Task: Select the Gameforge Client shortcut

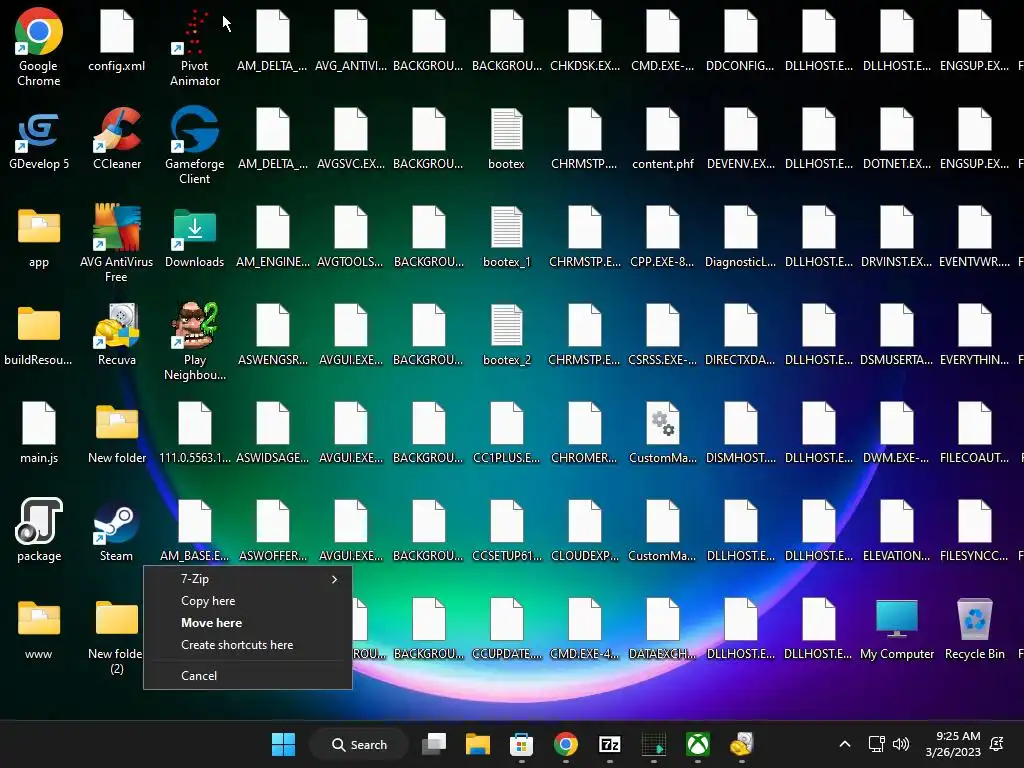Action: pyautogui.click(x=195, y=145)
